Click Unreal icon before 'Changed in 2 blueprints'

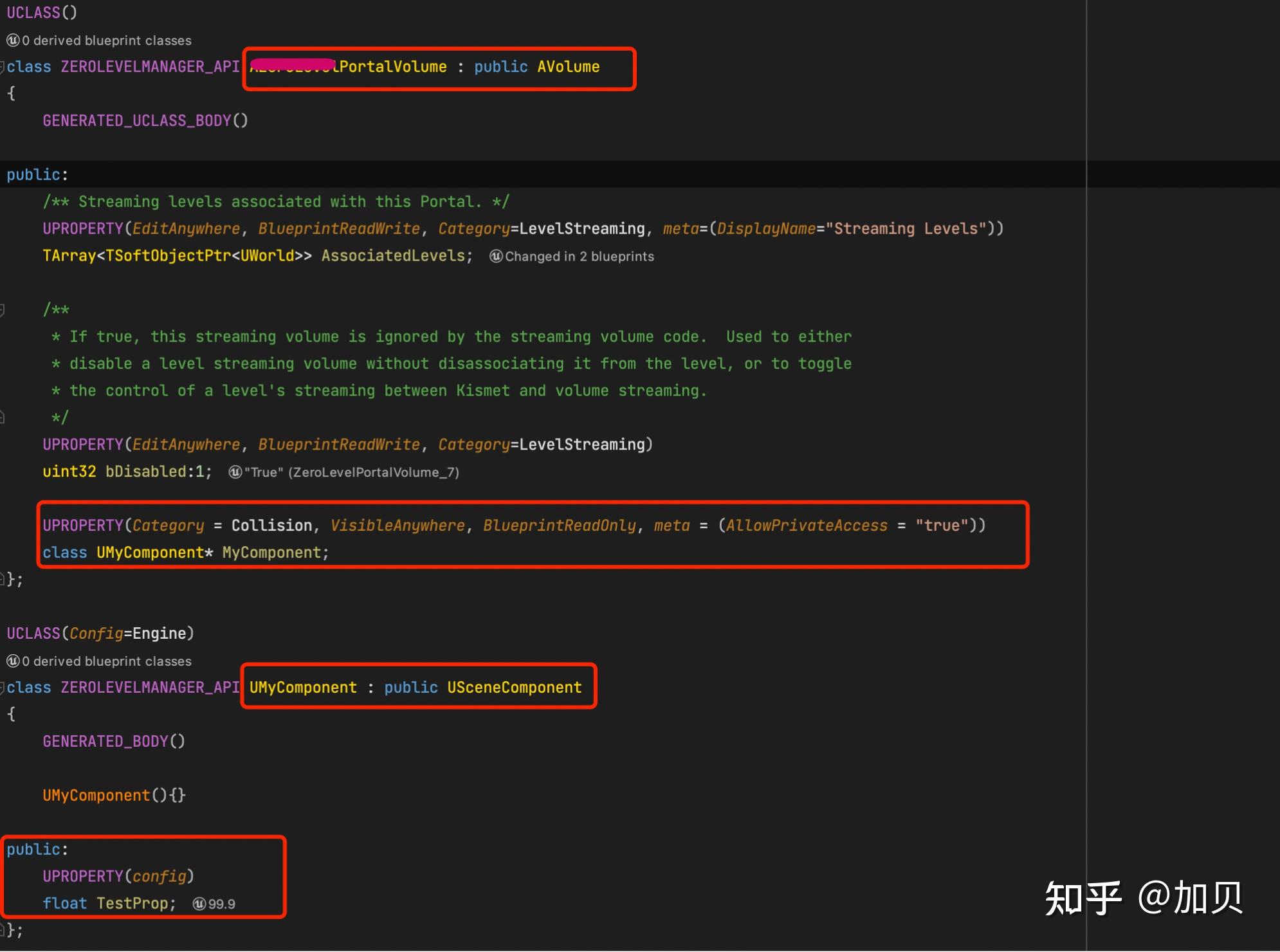point(496,256)
